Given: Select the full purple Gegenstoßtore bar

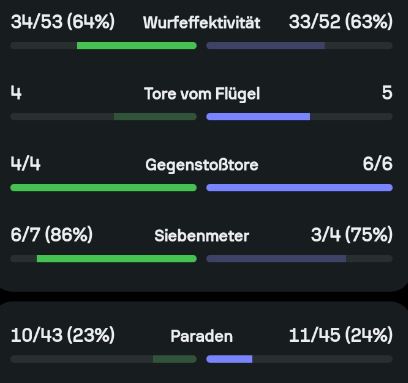Looking at the screenshot, I should tap(299, 188).
